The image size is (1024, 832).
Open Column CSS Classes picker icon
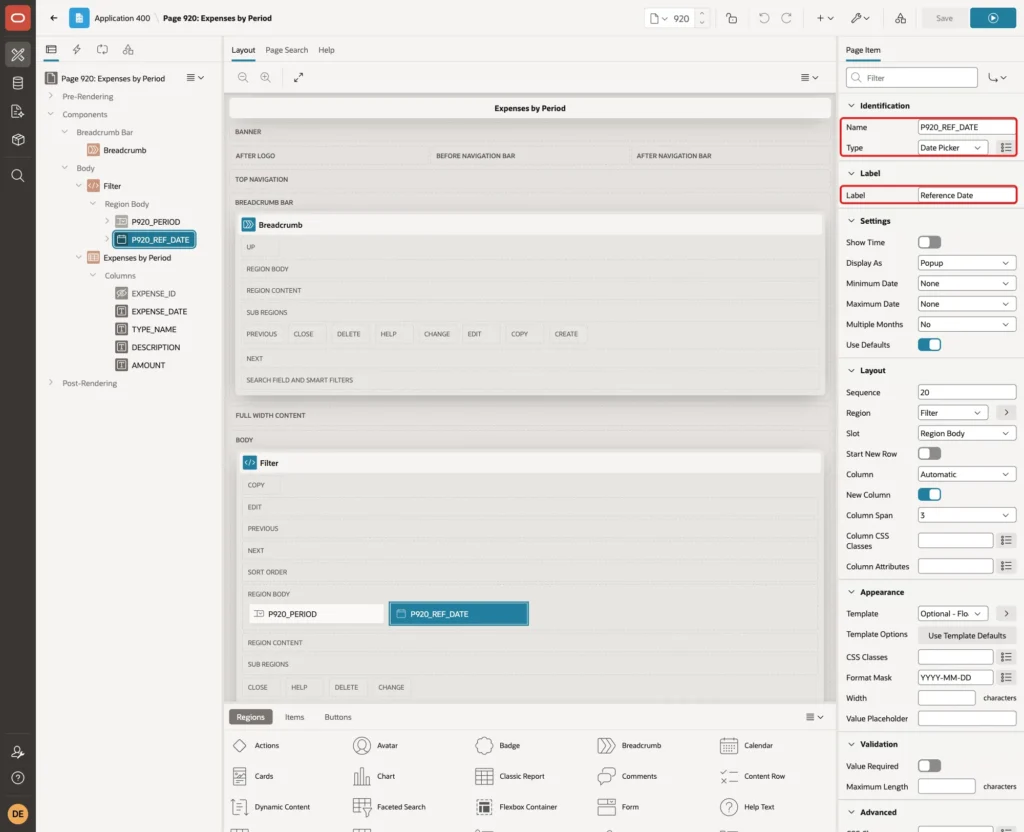(1006, 540)
